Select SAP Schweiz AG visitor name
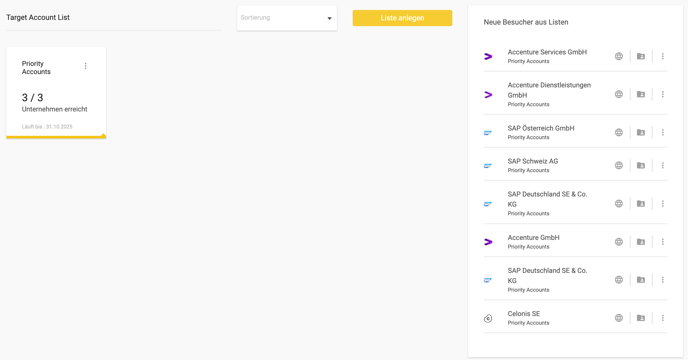This screenshot has width=688, height=360. click(x=533, y=161)
